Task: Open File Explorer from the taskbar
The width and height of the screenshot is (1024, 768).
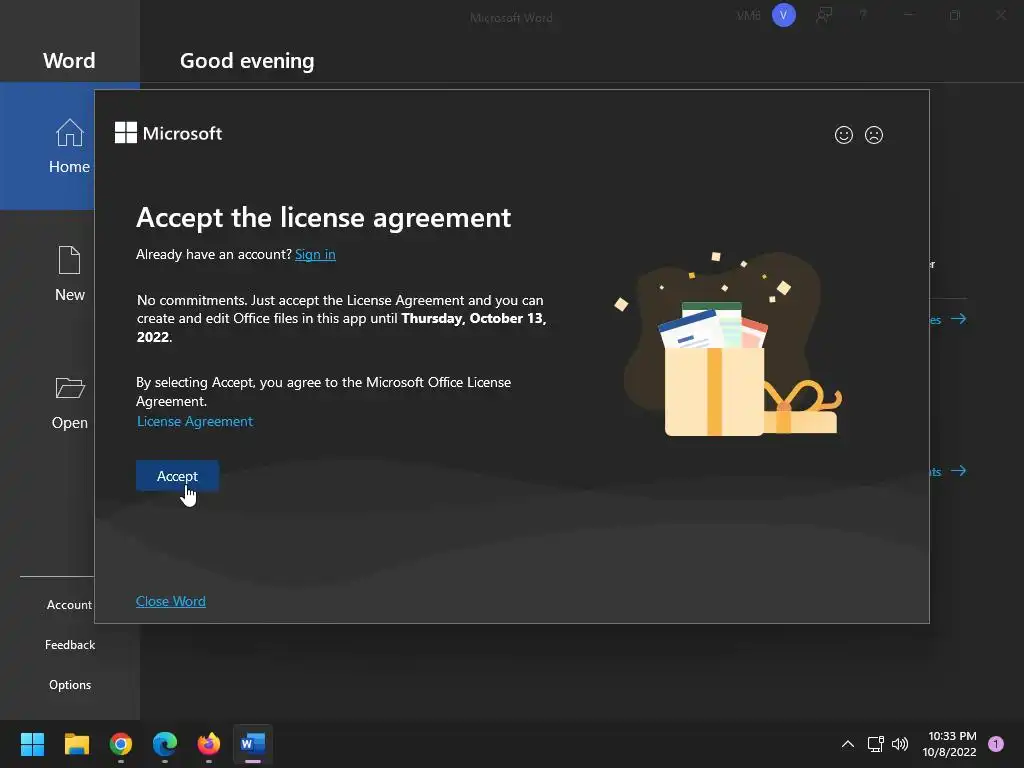Action: [76, 744]
